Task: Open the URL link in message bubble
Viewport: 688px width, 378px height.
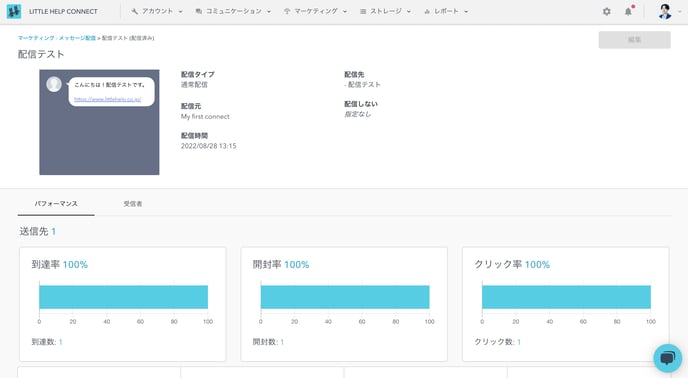Action: click(x=108, y=99)
